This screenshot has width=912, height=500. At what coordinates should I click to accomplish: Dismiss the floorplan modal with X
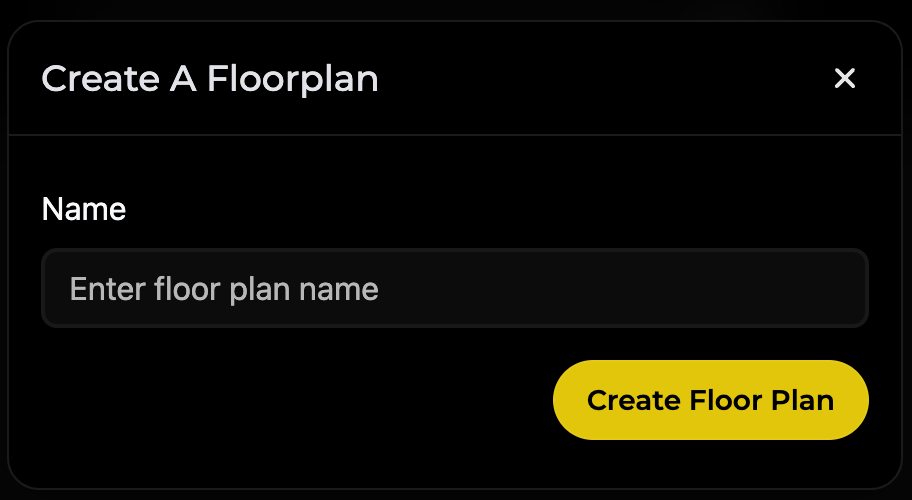[x=845, y=78]
